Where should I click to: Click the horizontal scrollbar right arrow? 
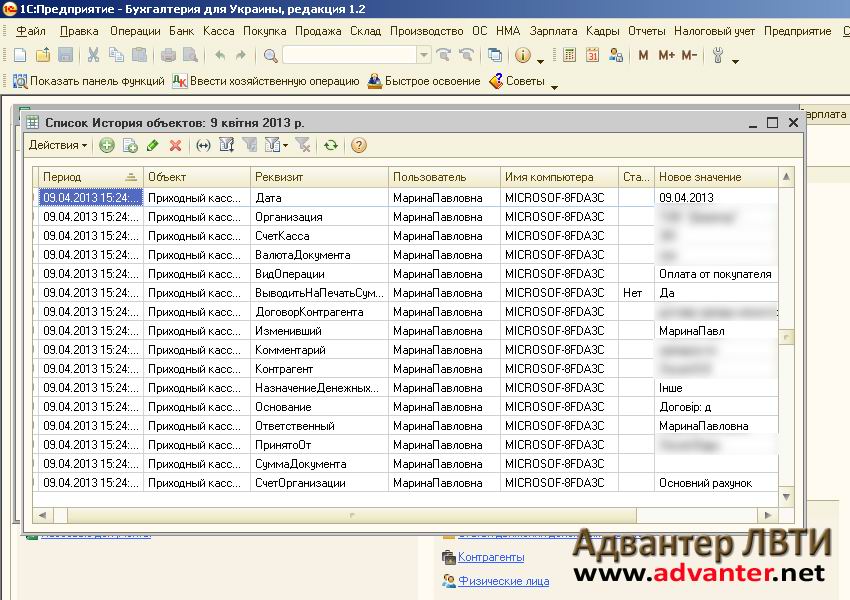pyautogui.click(x=768, y=515)
